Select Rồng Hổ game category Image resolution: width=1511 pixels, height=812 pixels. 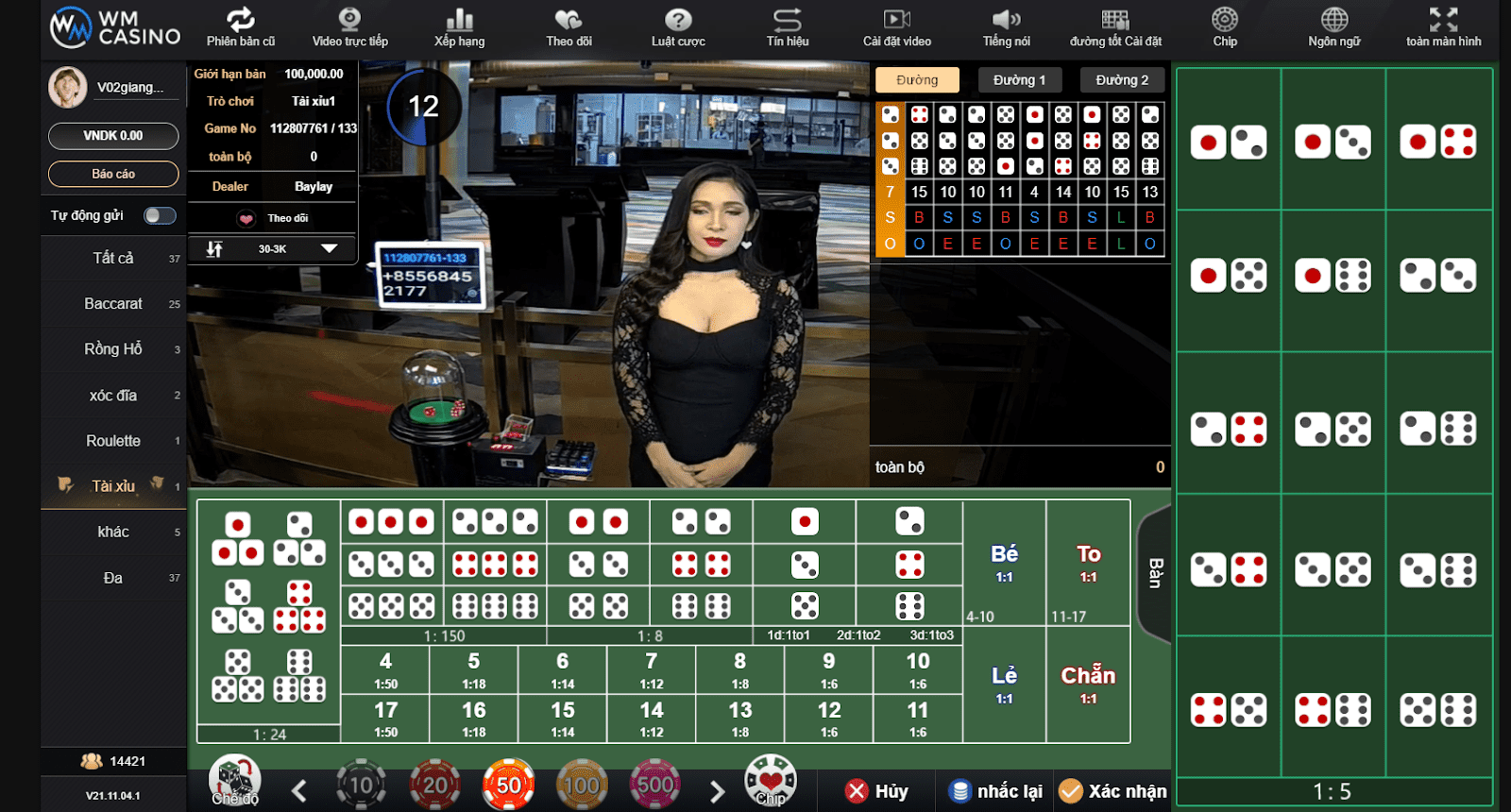pos(113,349)
